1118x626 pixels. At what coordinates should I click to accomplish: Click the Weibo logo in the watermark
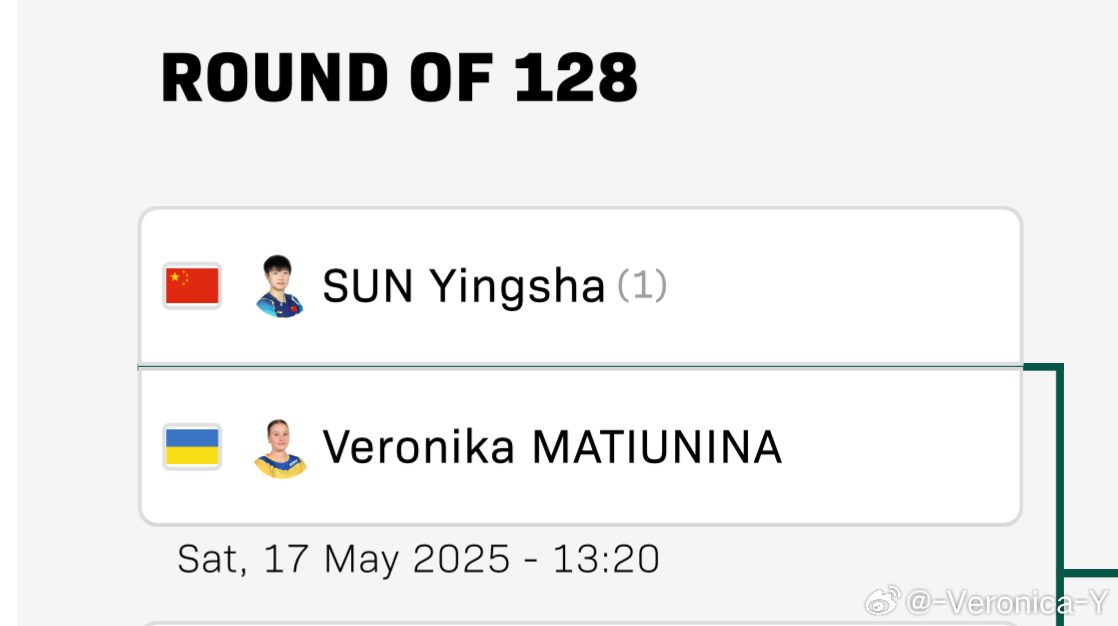pos(883,602)
